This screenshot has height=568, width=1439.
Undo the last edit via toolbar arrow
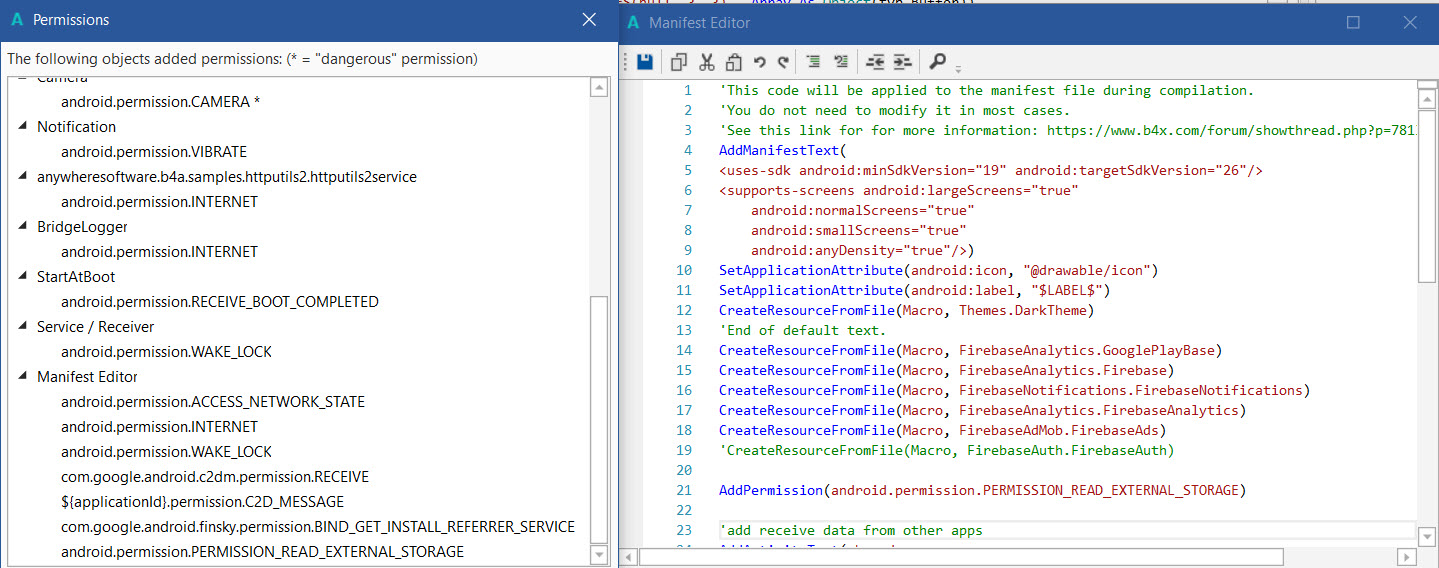(759, 62)
